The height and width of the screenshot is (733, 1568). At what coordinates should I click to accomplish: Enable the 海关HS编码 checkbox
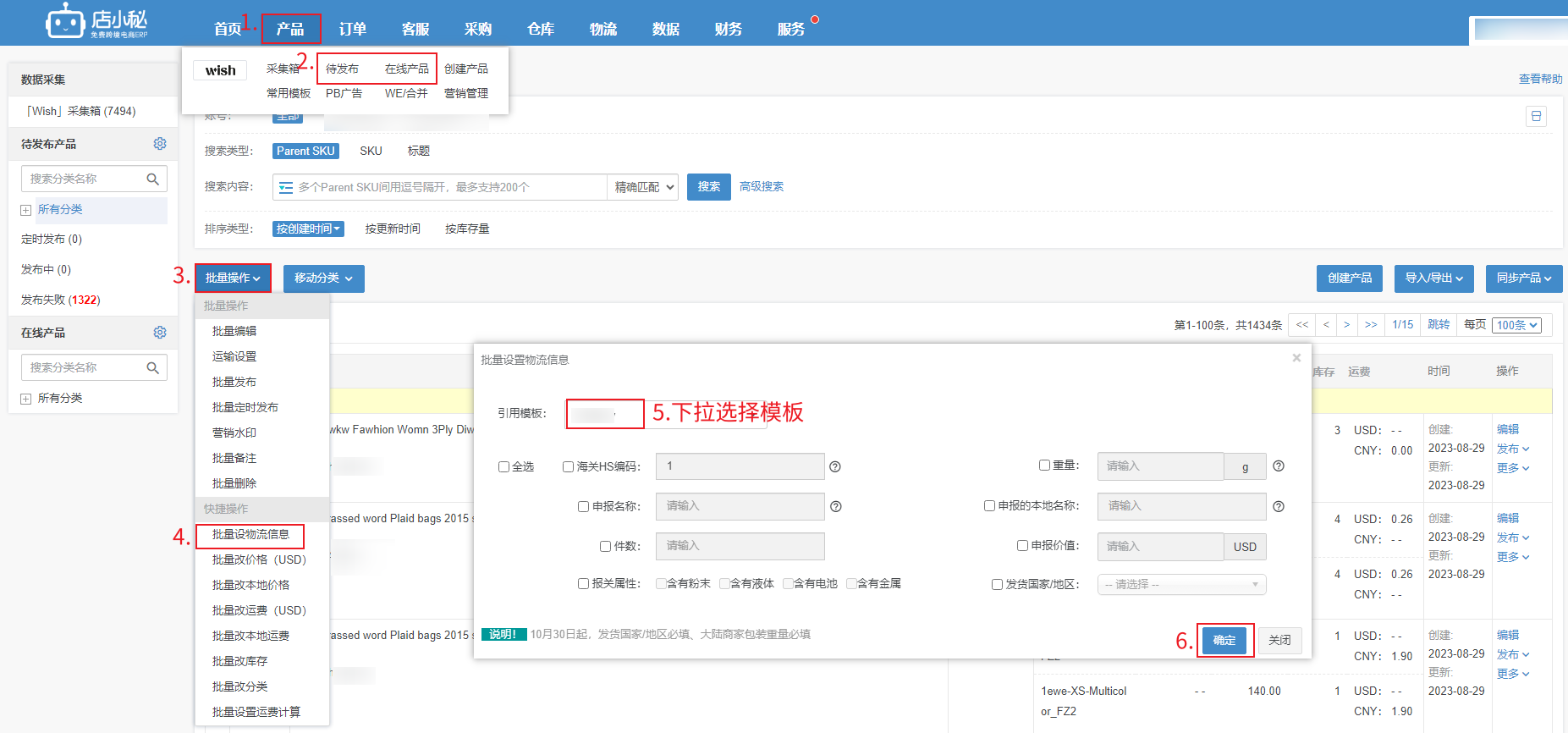(x=568, y=466)
